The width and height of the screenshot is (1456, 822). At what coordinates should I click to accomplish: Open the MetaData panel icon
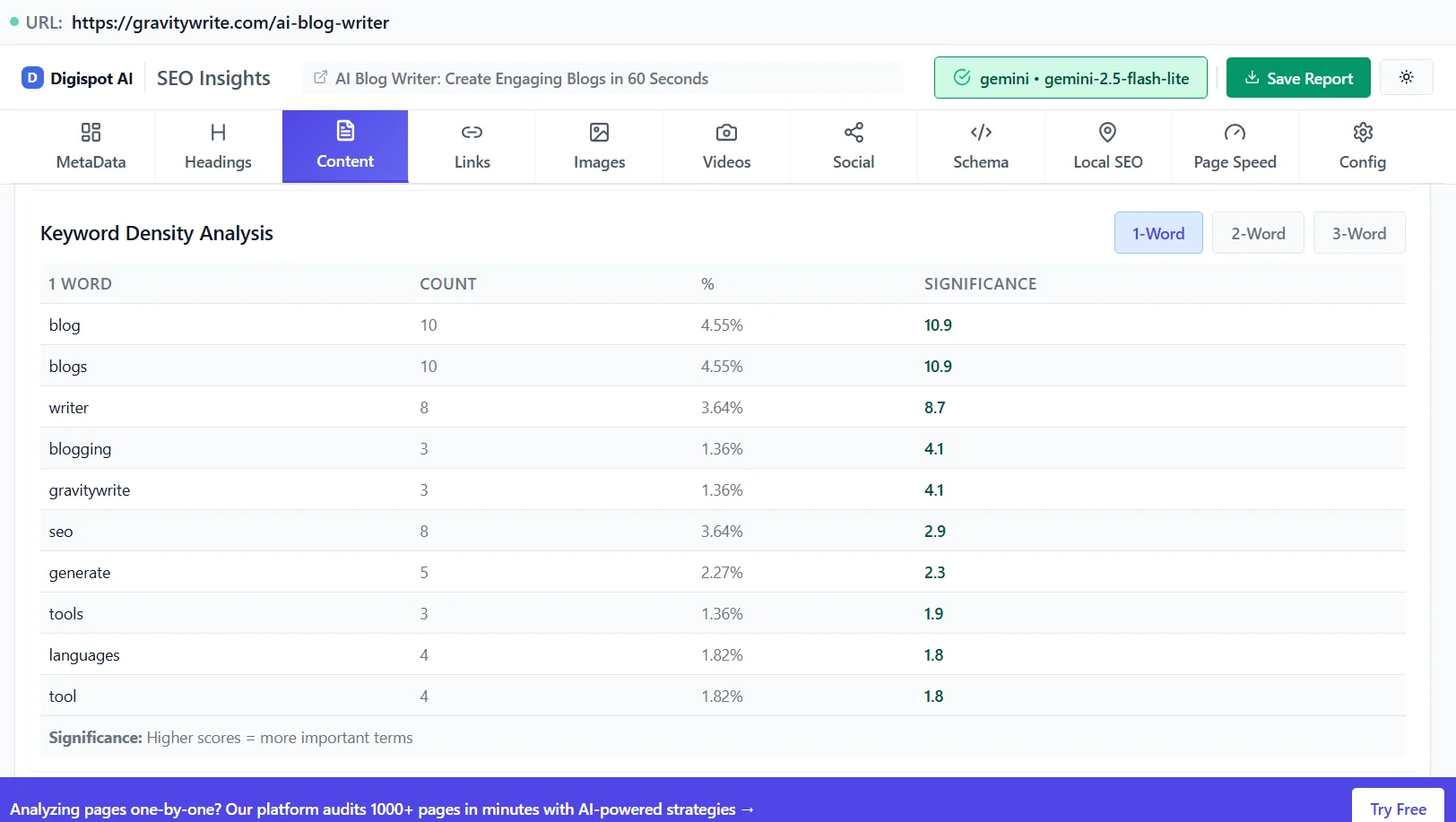pyautogui.click(x=90, y=132)
